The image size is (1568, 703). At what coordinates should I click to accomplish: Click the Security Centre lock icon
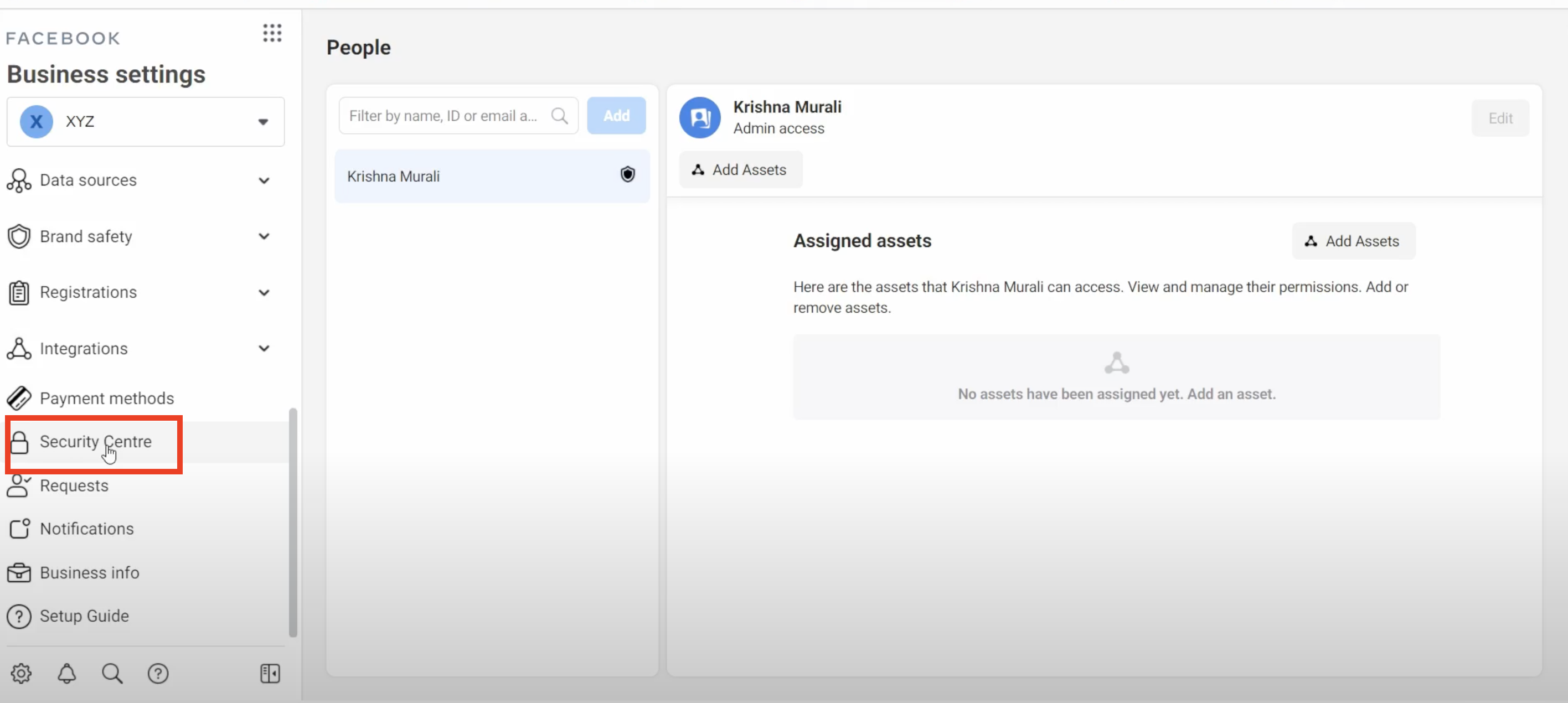click(19, 442)
